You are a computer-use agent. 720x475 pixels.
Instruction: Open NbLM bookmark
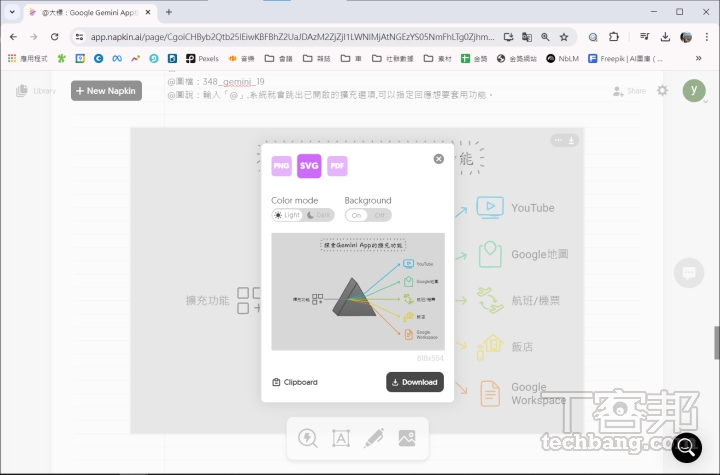pyautogui.click(x=562, y=58)
